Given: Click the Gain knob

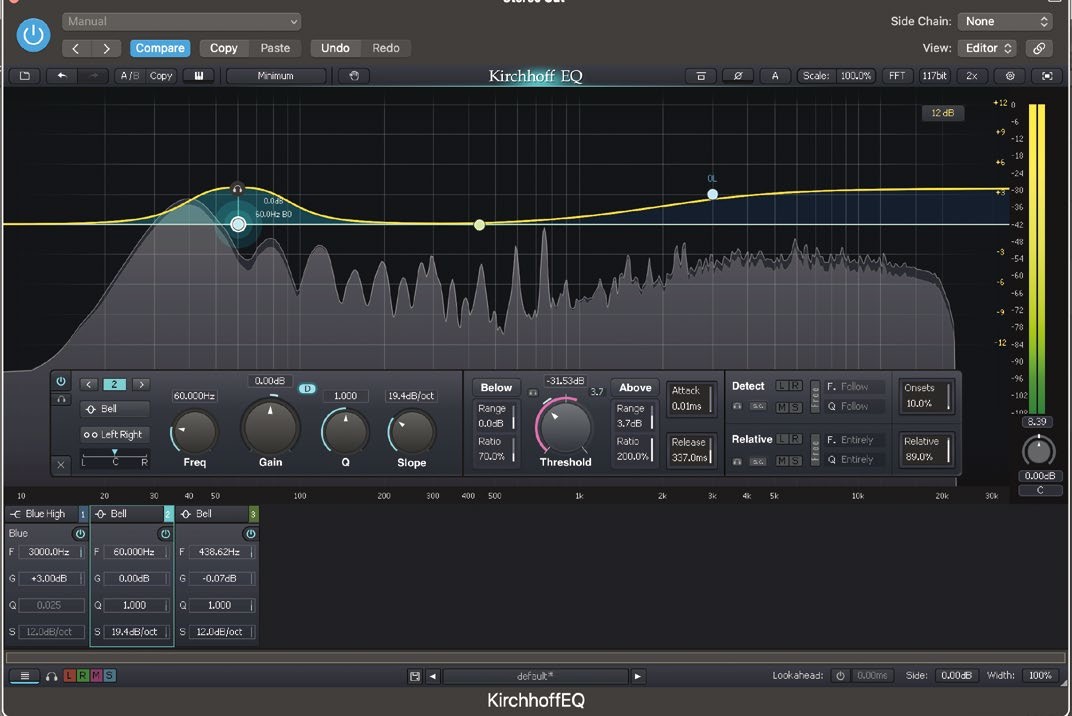Looking at the screenshot, I should point(270,427).
